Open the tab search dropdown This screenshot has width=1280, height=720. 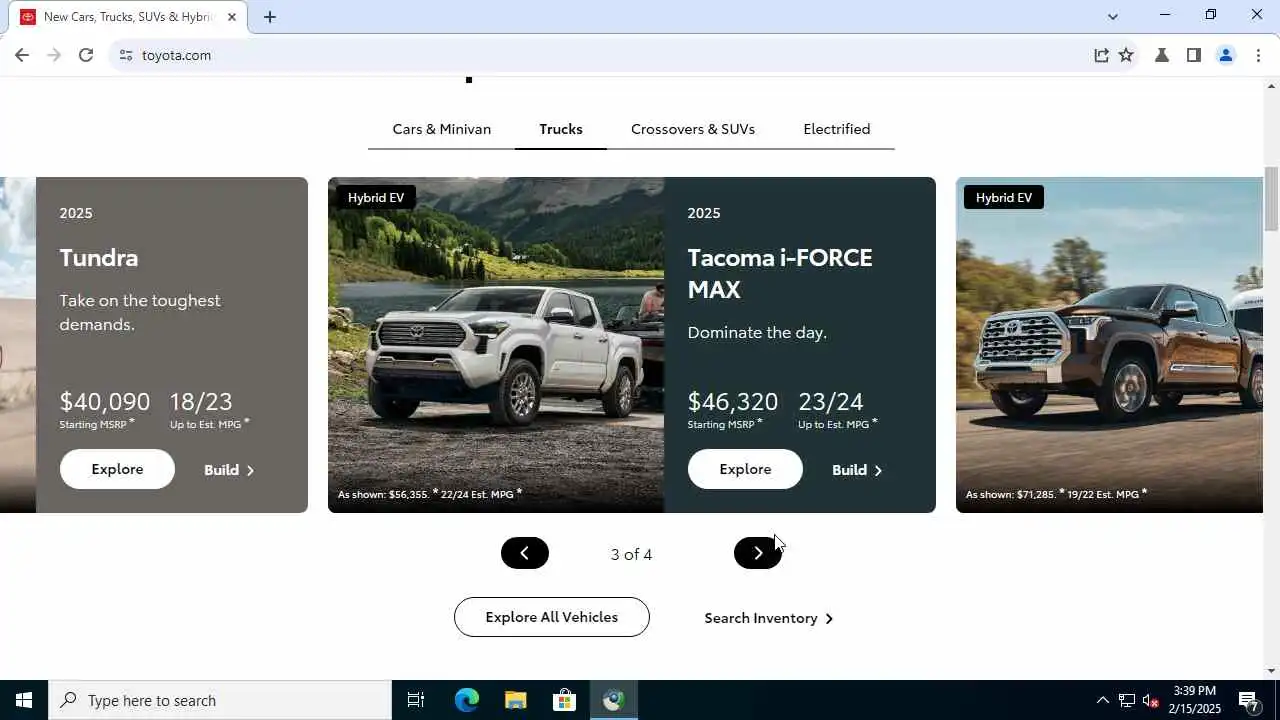(x=1112, y=16)
